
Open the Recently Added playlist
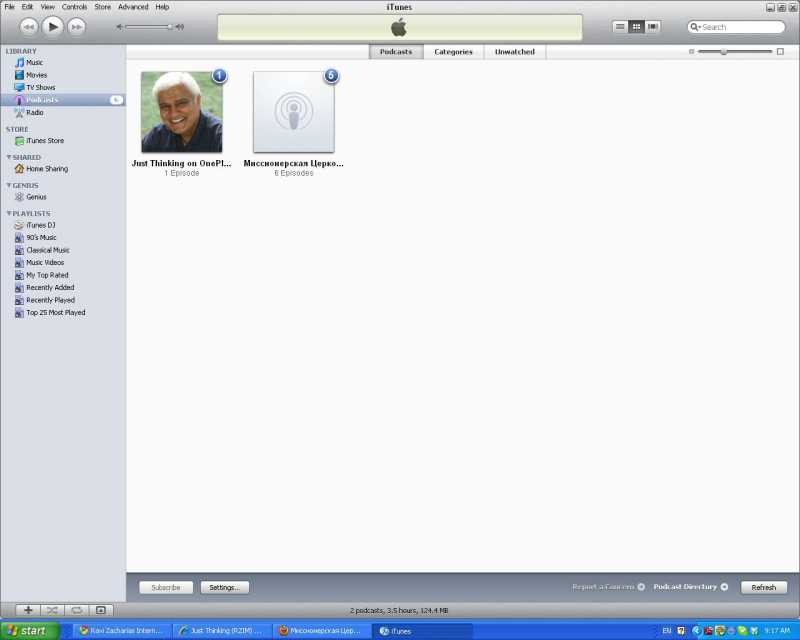tap(50, 287)
